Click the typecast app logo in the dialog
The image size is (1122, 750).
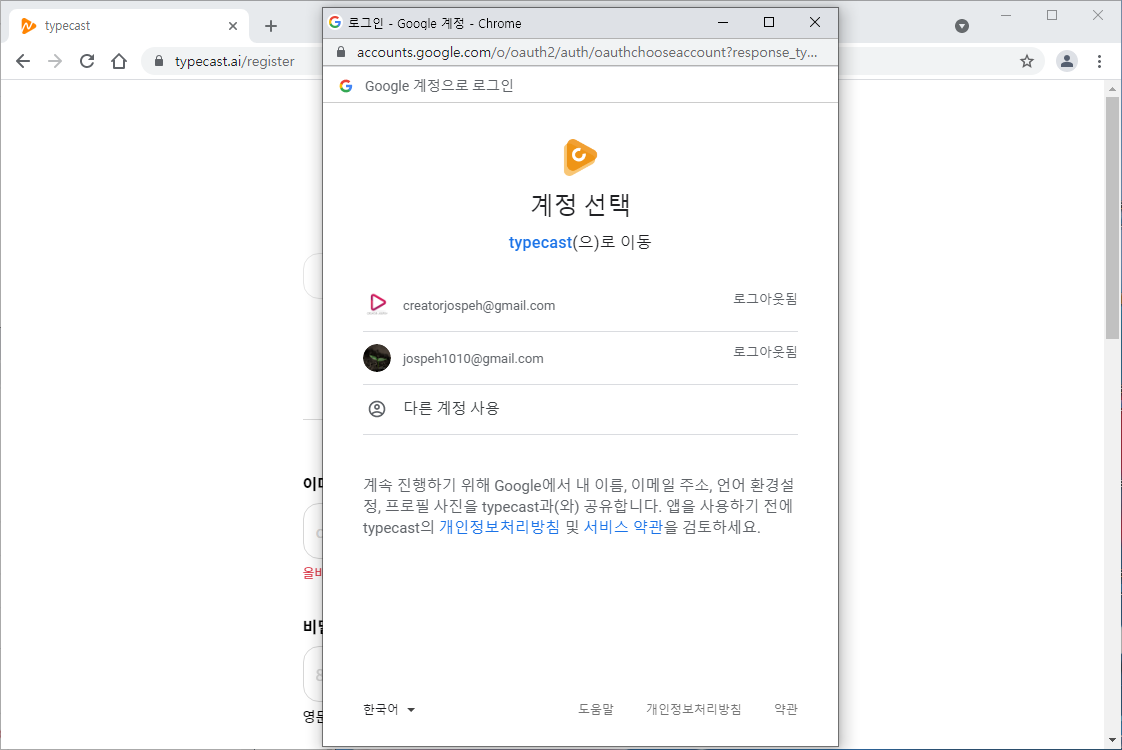(580, 157)
